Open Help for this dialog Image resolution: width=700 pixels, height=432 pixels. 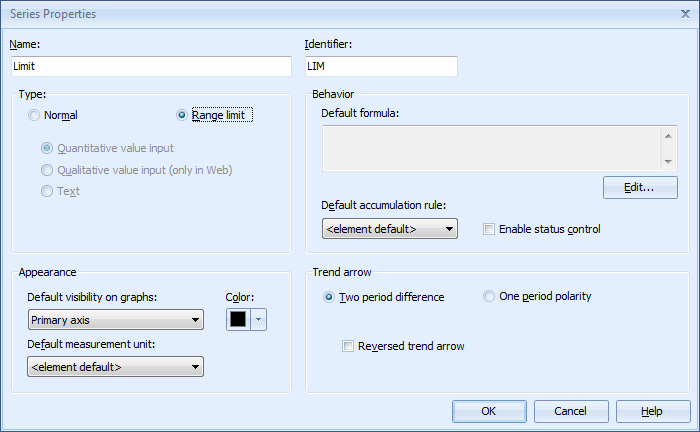[653, 411]
